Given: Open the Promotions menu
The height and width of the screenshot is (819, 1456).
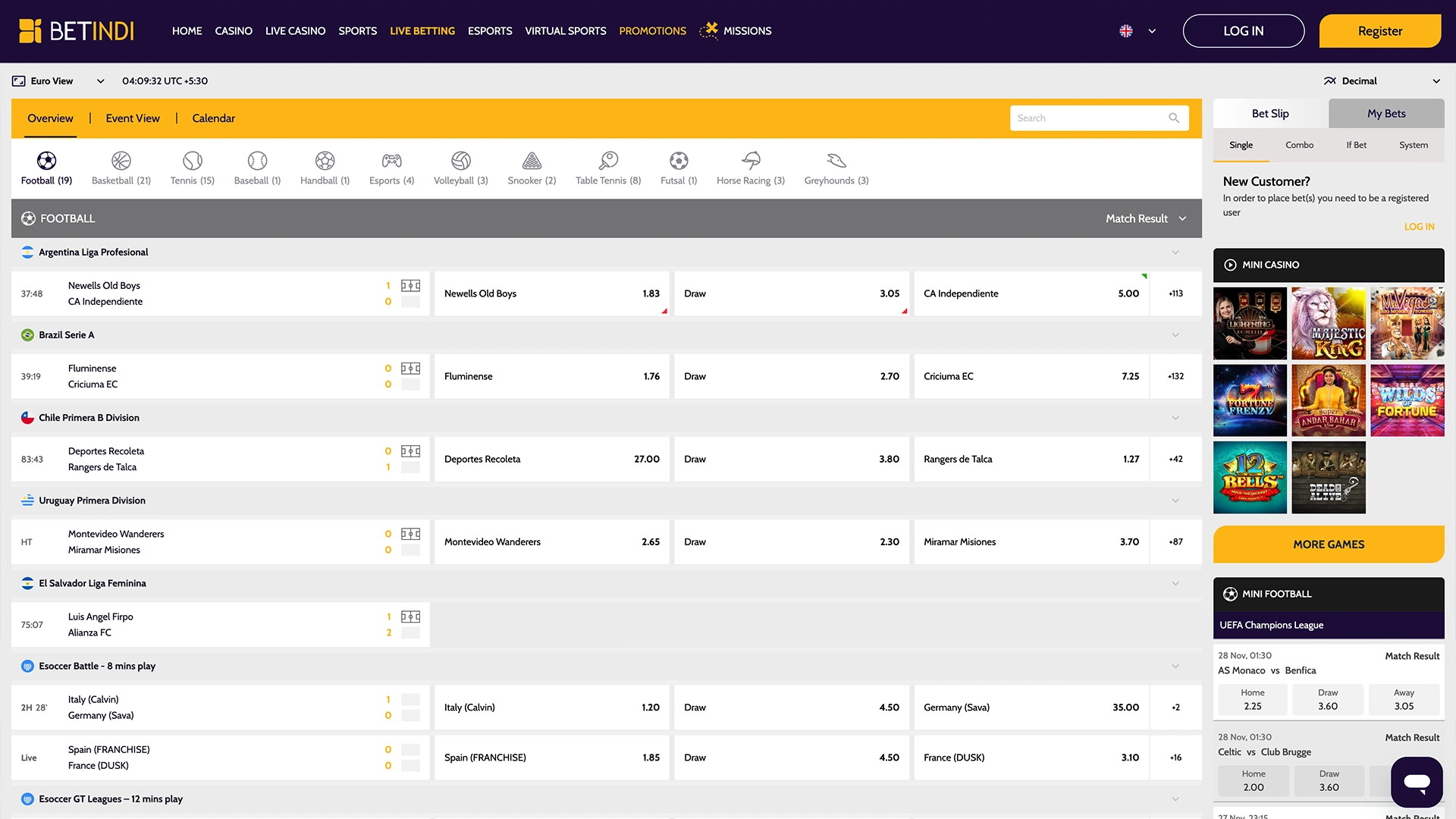Looking at the screenshot, I should pyautogui.click(x=652, y=31).
